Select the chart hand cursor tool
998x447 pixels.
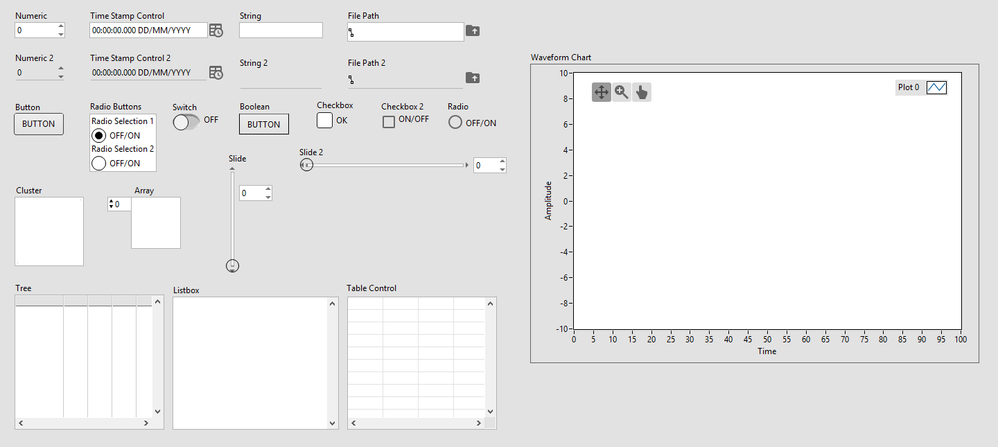(x=642, y=92)
